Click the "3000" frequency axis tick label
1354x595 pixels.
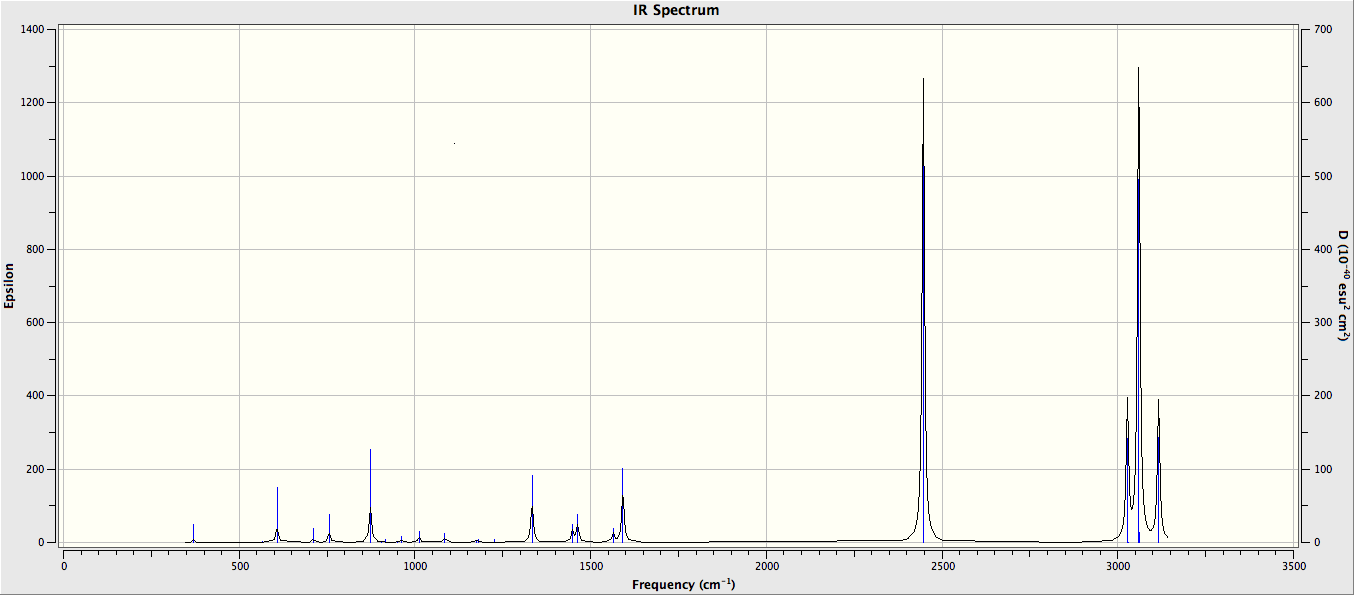coord(1117,566)
